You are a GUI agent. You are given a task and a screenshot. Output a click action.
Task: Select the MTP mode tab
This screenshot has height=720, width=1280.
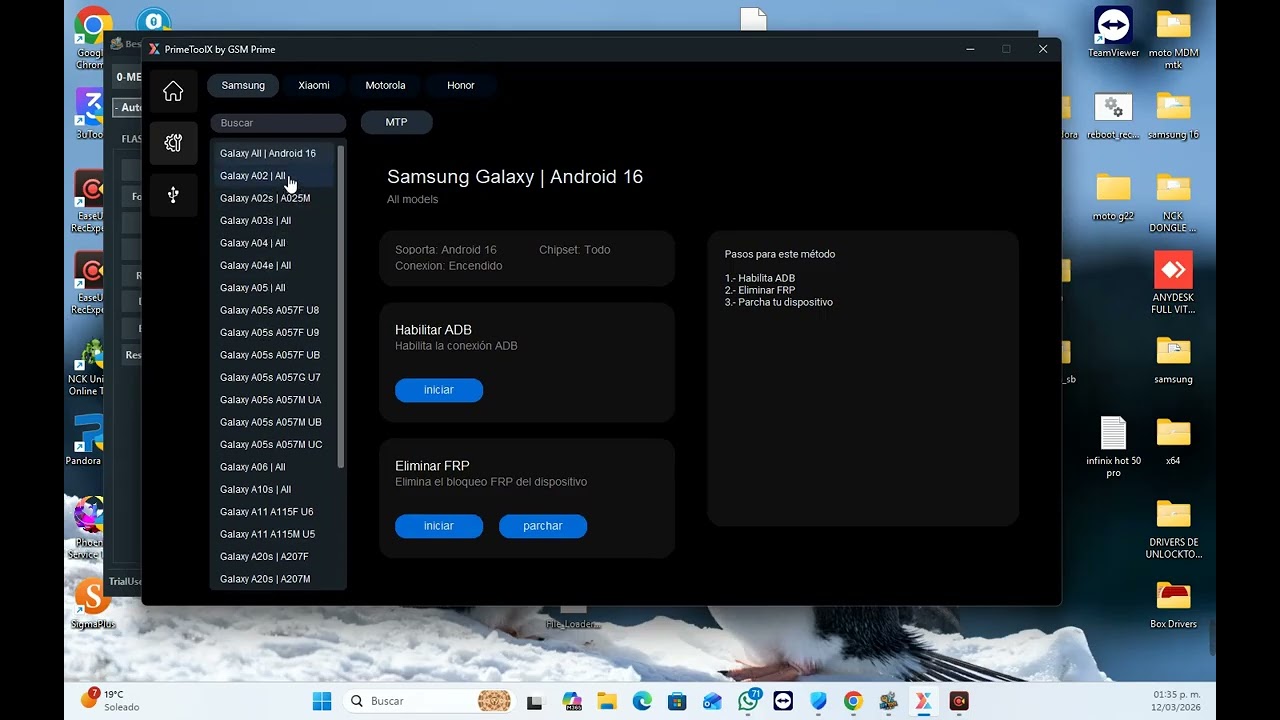click(x=397, y=122)
